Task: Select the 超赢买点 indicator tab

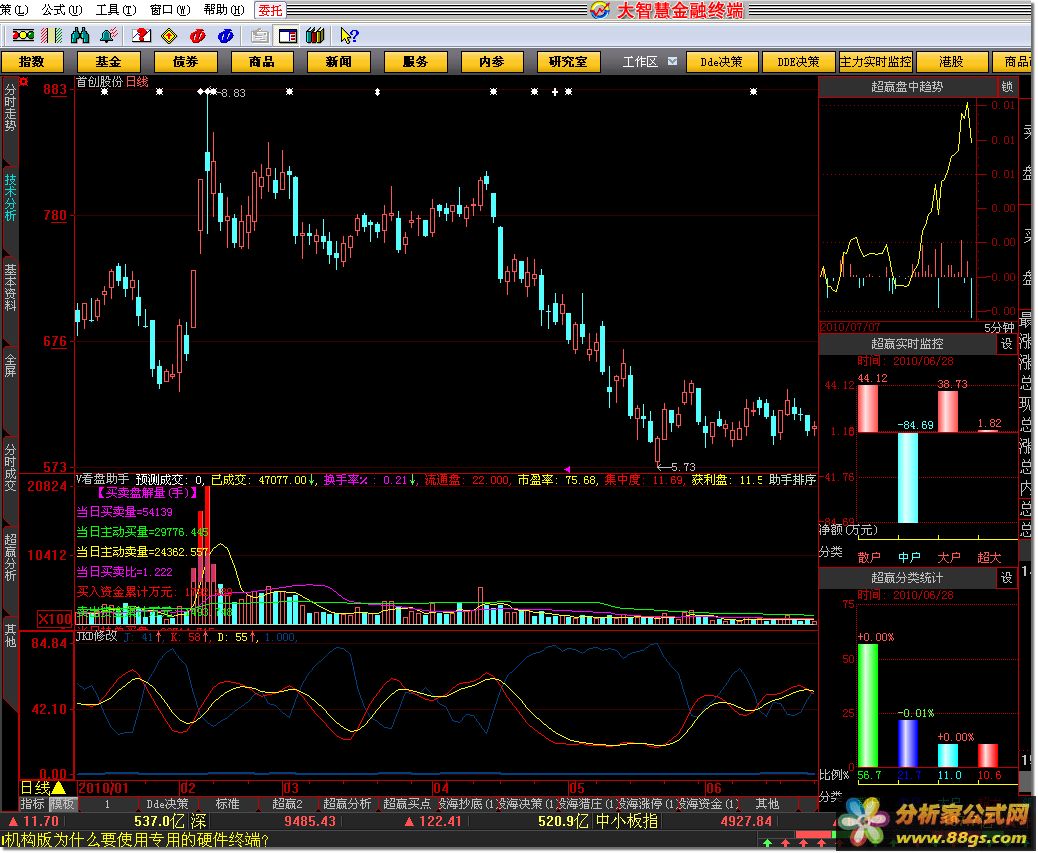Action: click(406, 804)
